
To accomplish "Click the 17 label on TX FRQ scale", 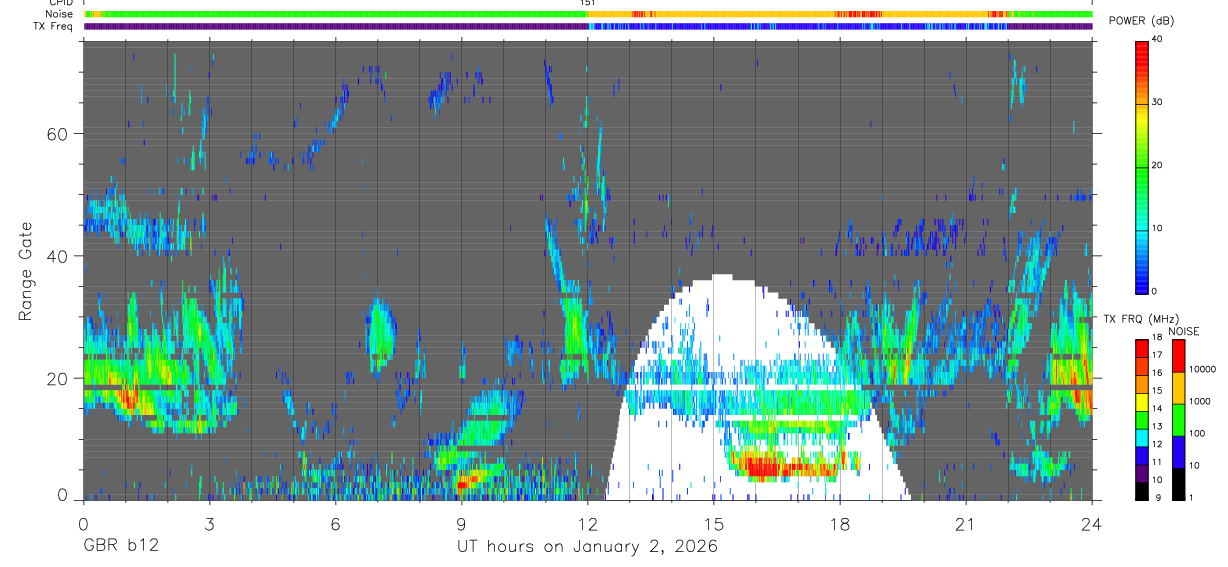I will (1157, 355).
